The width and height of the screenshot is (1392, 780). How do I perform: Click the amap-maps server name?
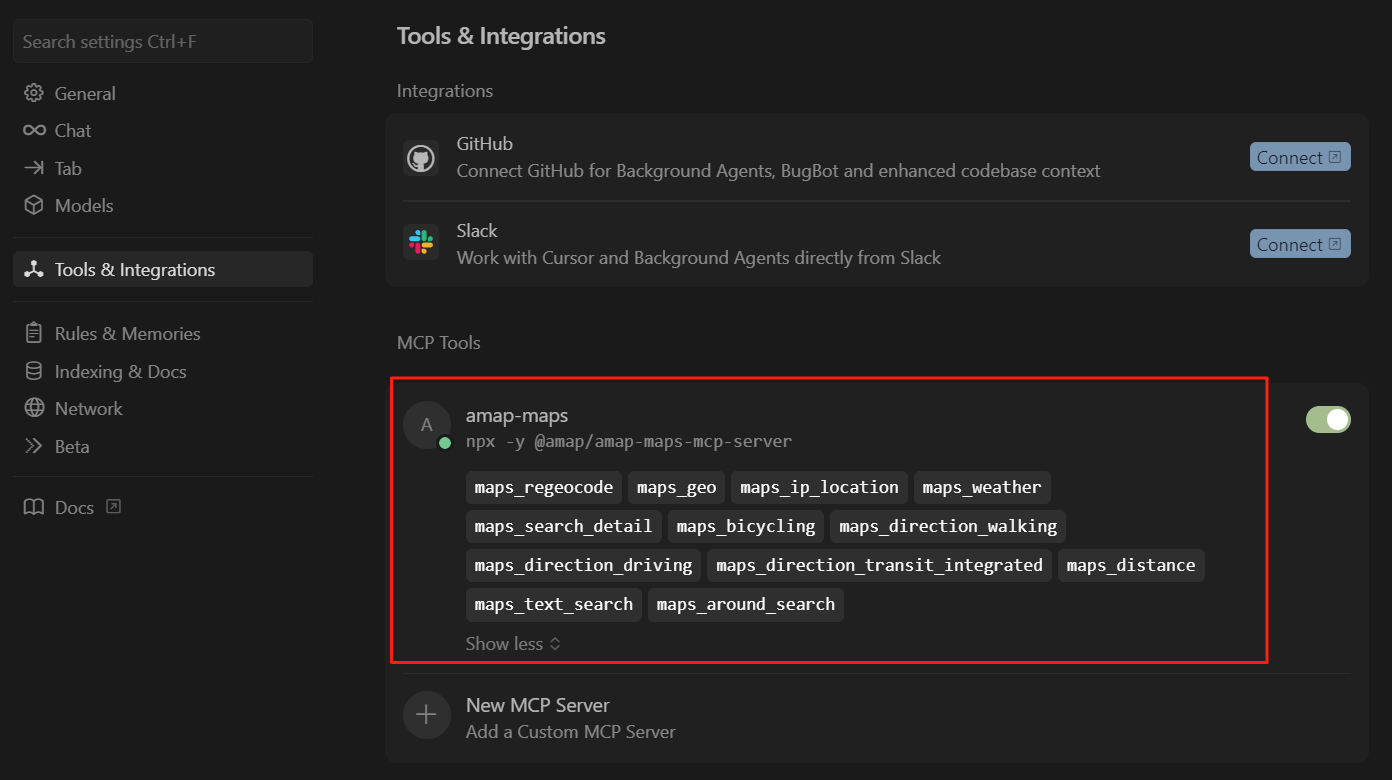[517, 415]
